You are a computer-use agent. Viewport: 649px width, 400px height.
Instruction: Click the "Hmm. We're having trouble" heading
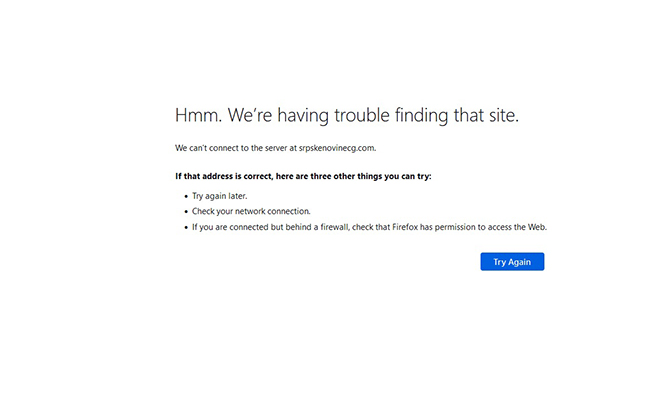pyautogui.click(x=346, y=115)
